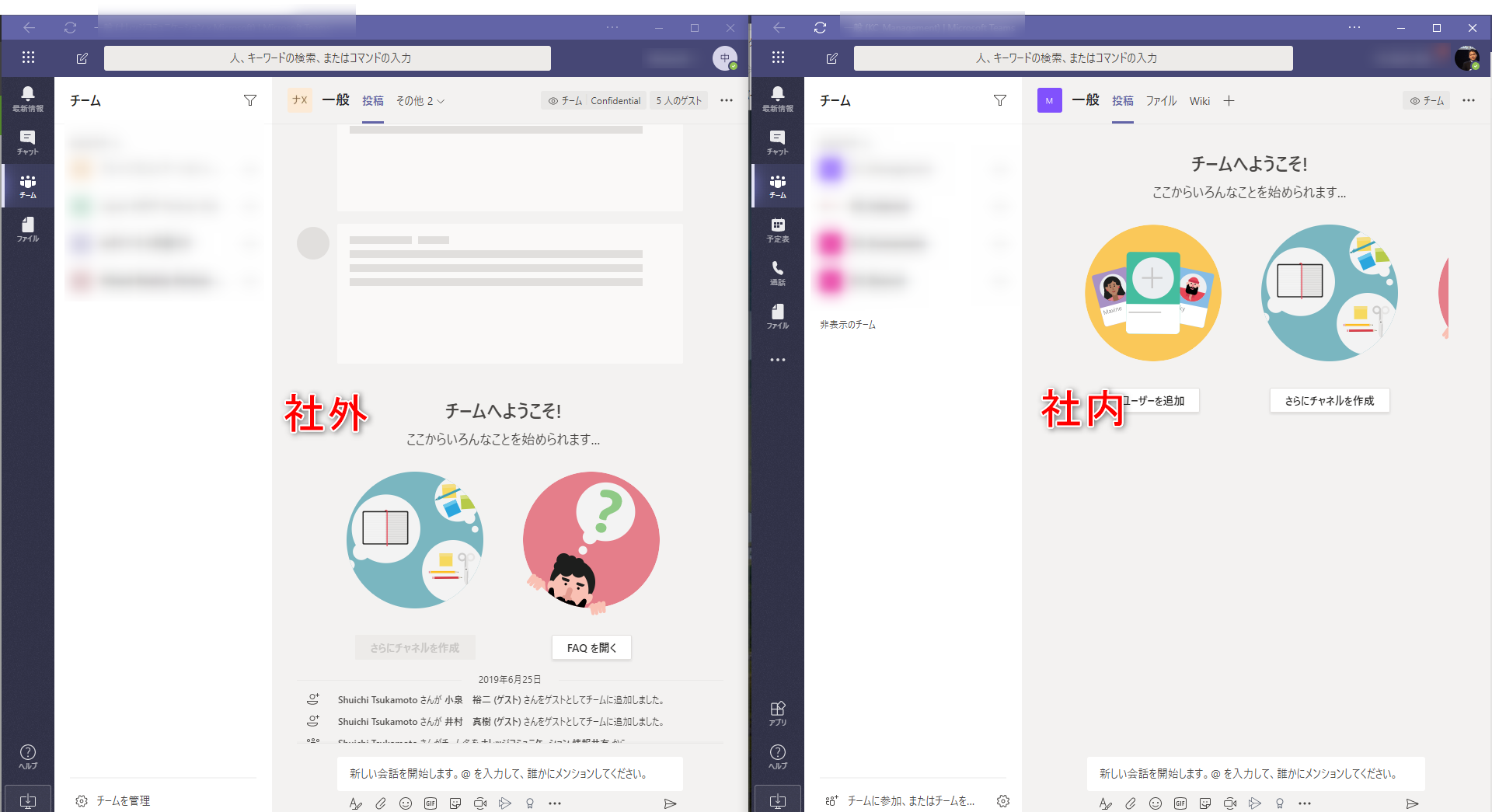Open channel more options in left window
Image resolution: width=1492 pixels, height=812 pixels.
click(727, 100)
